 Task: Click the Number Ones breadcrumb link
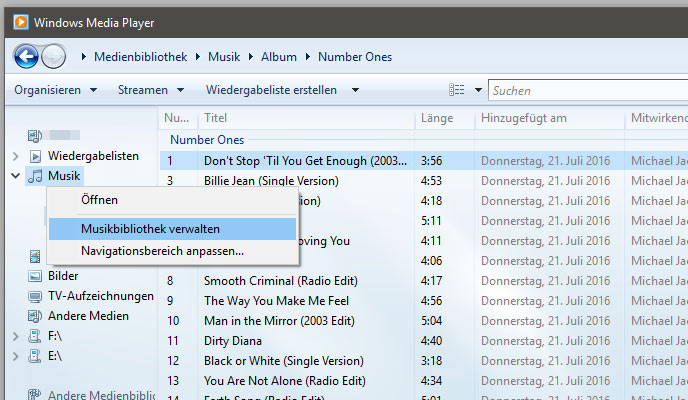tap(355, 57)
